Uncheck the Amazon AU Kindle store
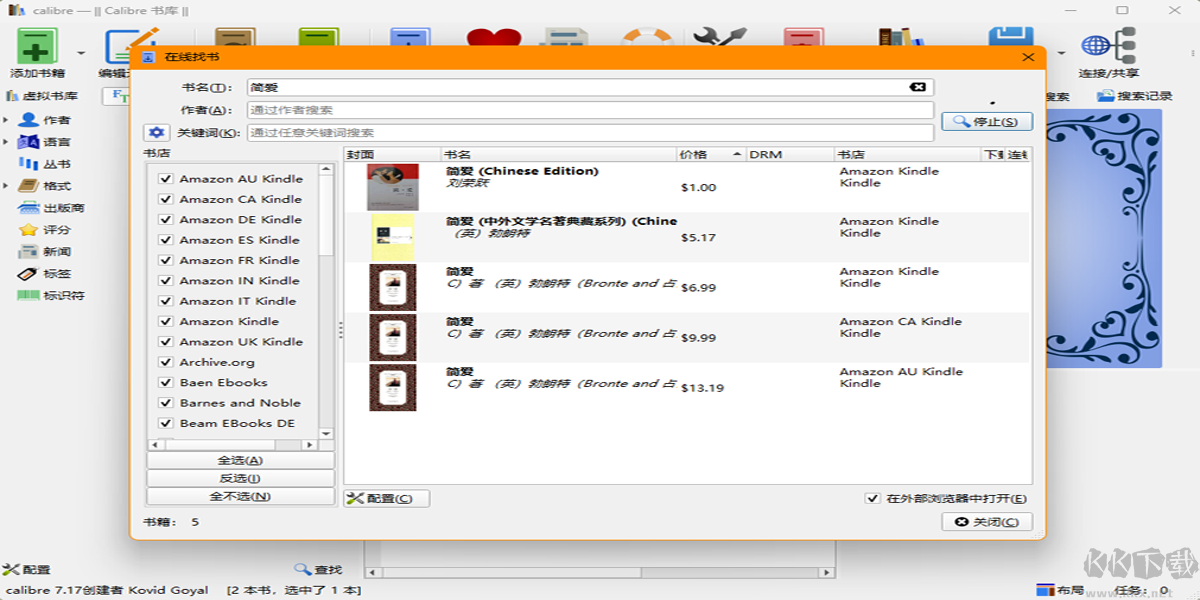Screen dimensions: 1200x600 point(166,179)
